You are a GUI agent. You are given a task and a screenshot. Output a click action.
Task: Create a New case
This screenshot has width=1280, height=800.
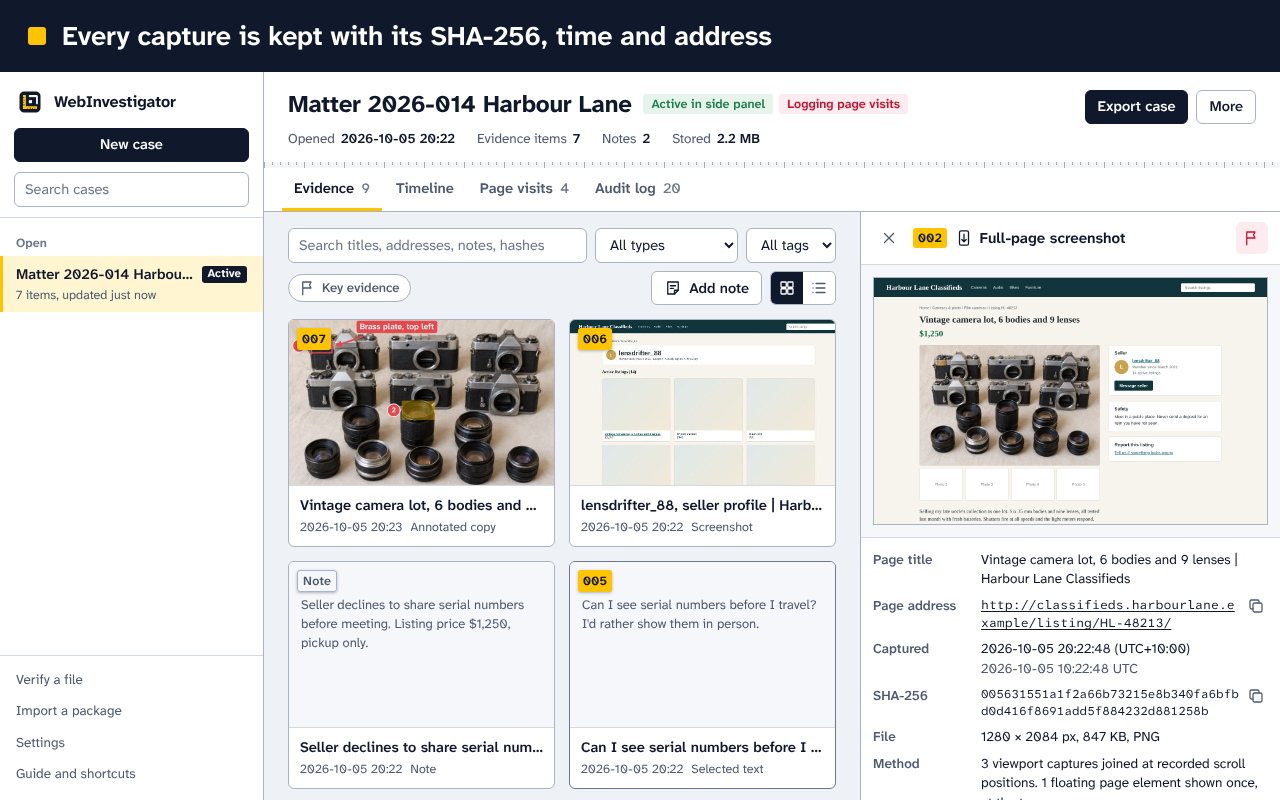(131, 145)
